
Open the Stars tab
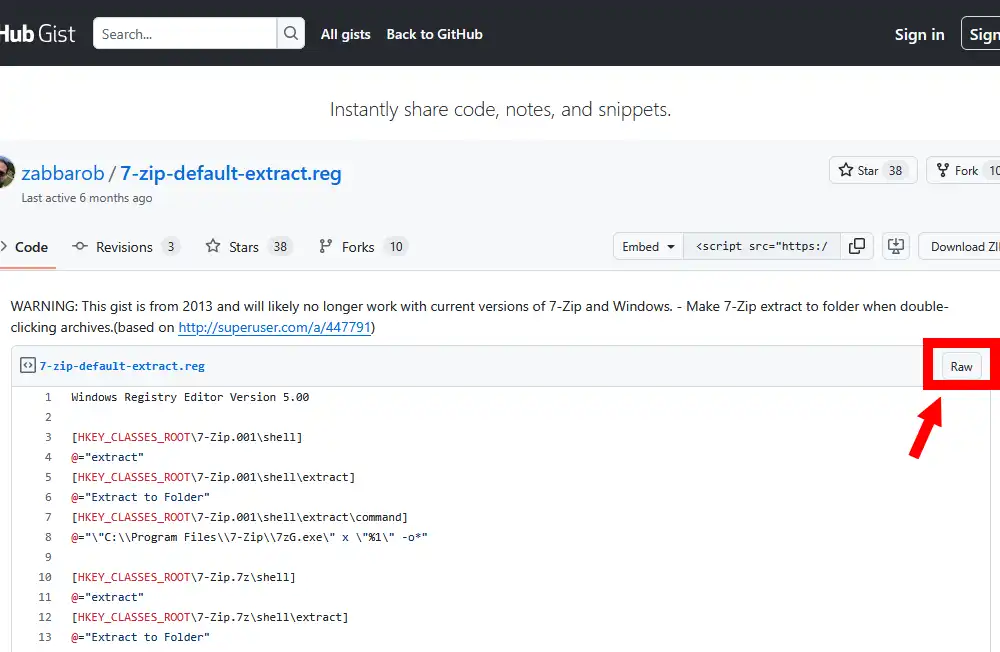pyautogui.click(x=249, y=247)
